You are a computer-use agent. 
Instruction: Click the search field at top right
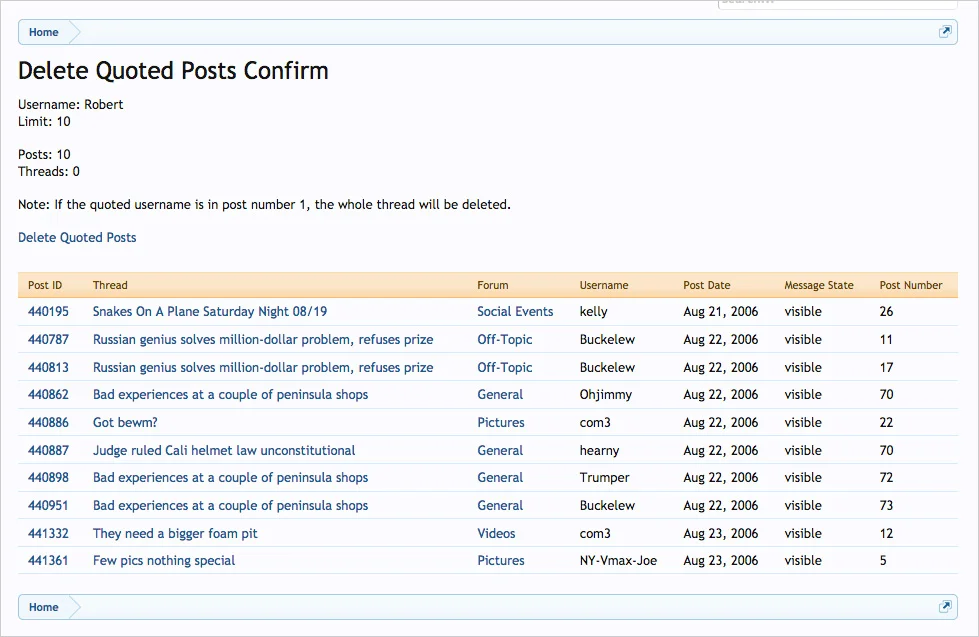pos(837,4)
